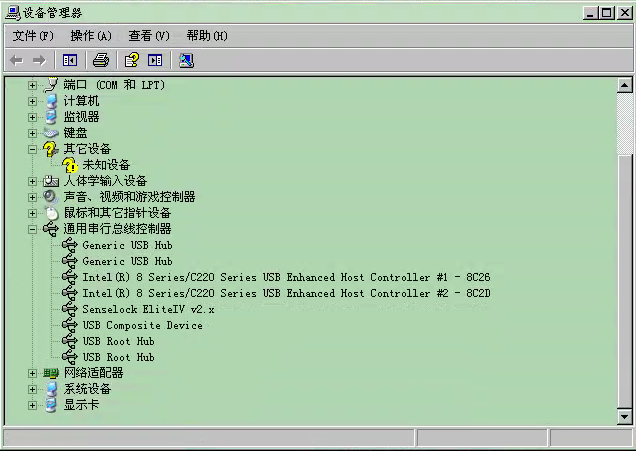Screen dimensions: 636x451
Task: Click the icon beside 系统设备
Action: (51, 389)
